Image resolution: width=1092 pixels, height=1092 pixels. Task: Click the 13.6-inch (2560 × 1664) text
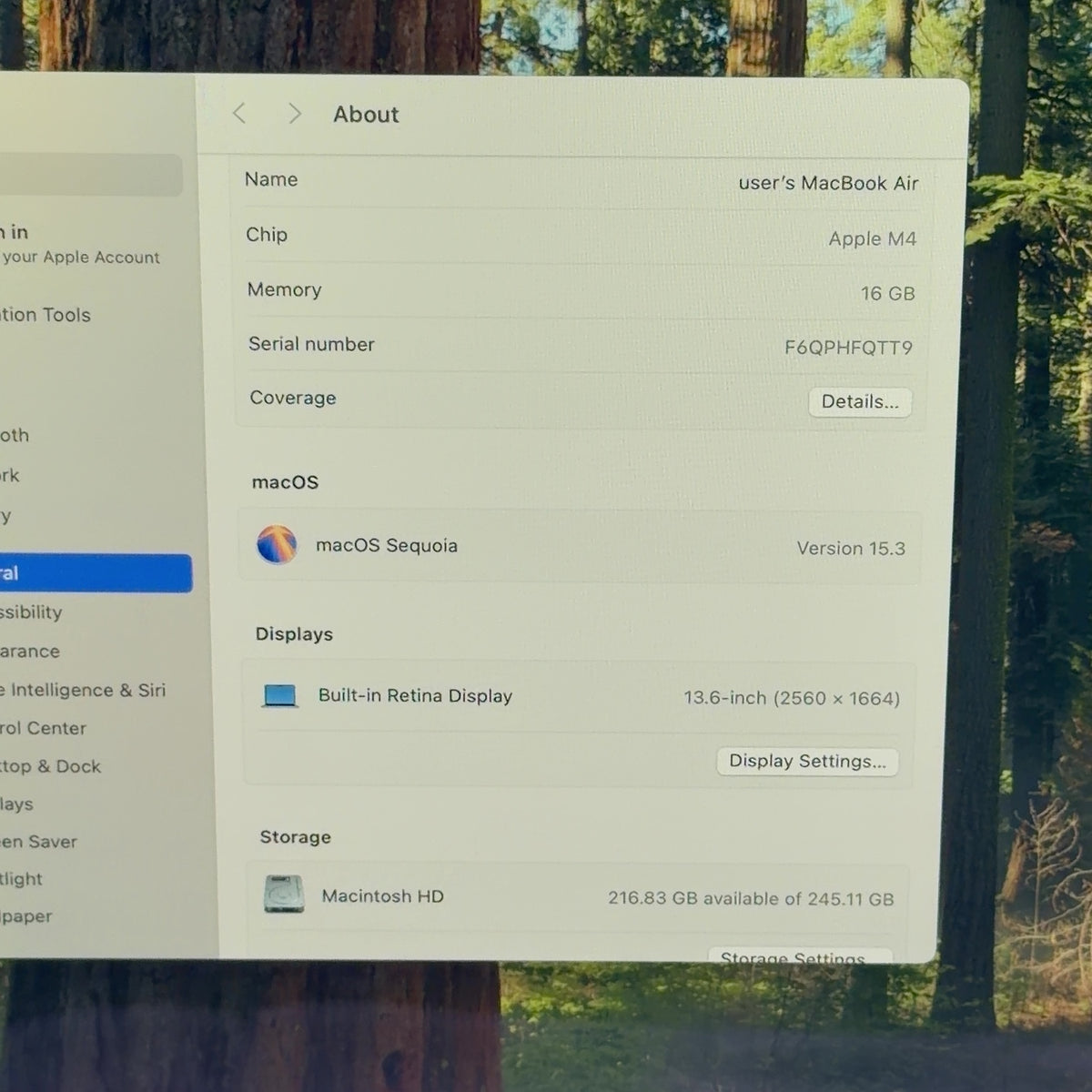792,698
